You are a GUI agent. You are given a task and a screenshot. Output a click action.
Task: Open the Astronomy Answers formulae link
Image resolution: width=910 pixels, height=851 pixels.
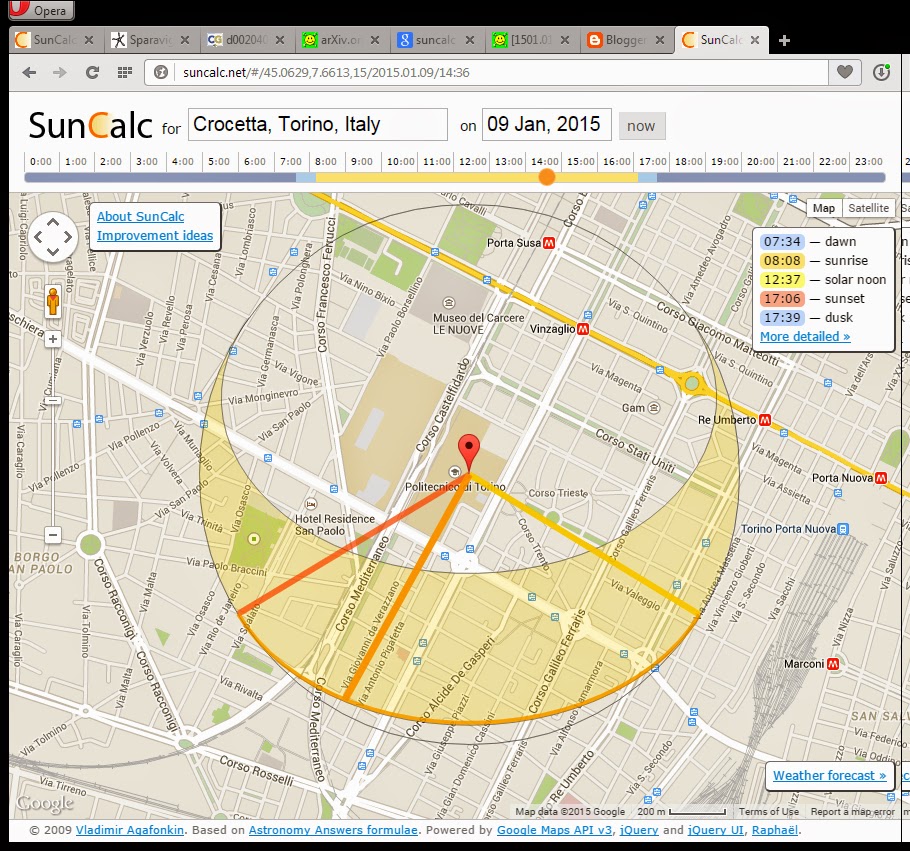point(333,830)
